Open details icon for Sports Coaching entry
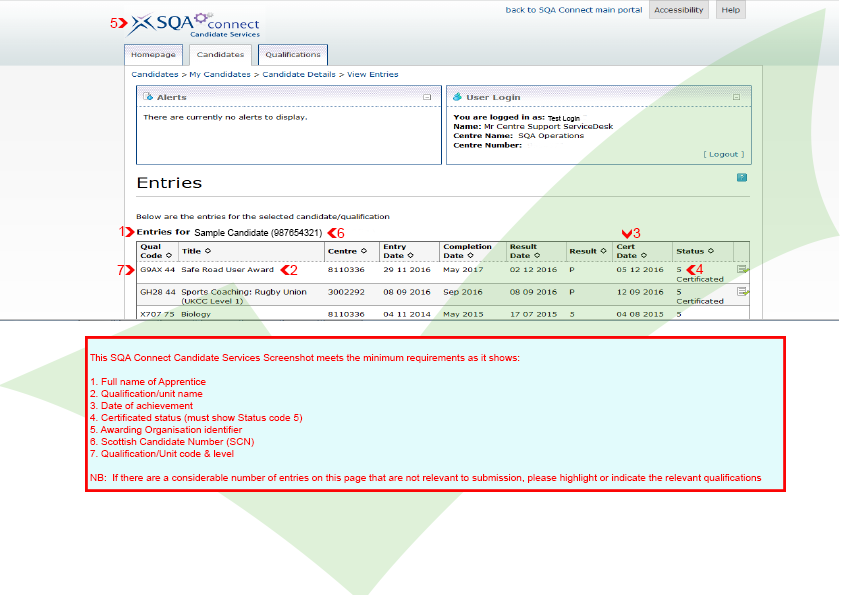This screenshot has width=842, height=595. pos(742,292)
